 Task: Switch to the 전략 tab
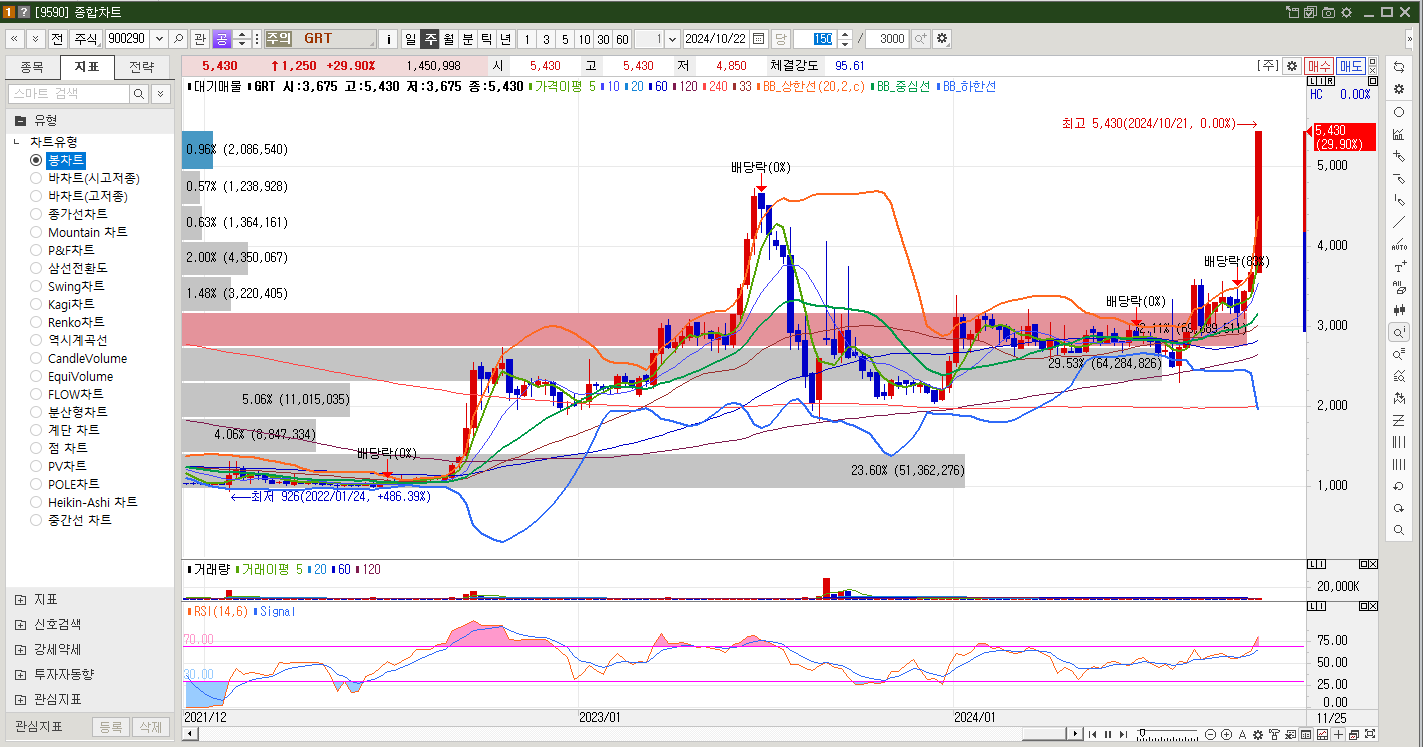142,67
